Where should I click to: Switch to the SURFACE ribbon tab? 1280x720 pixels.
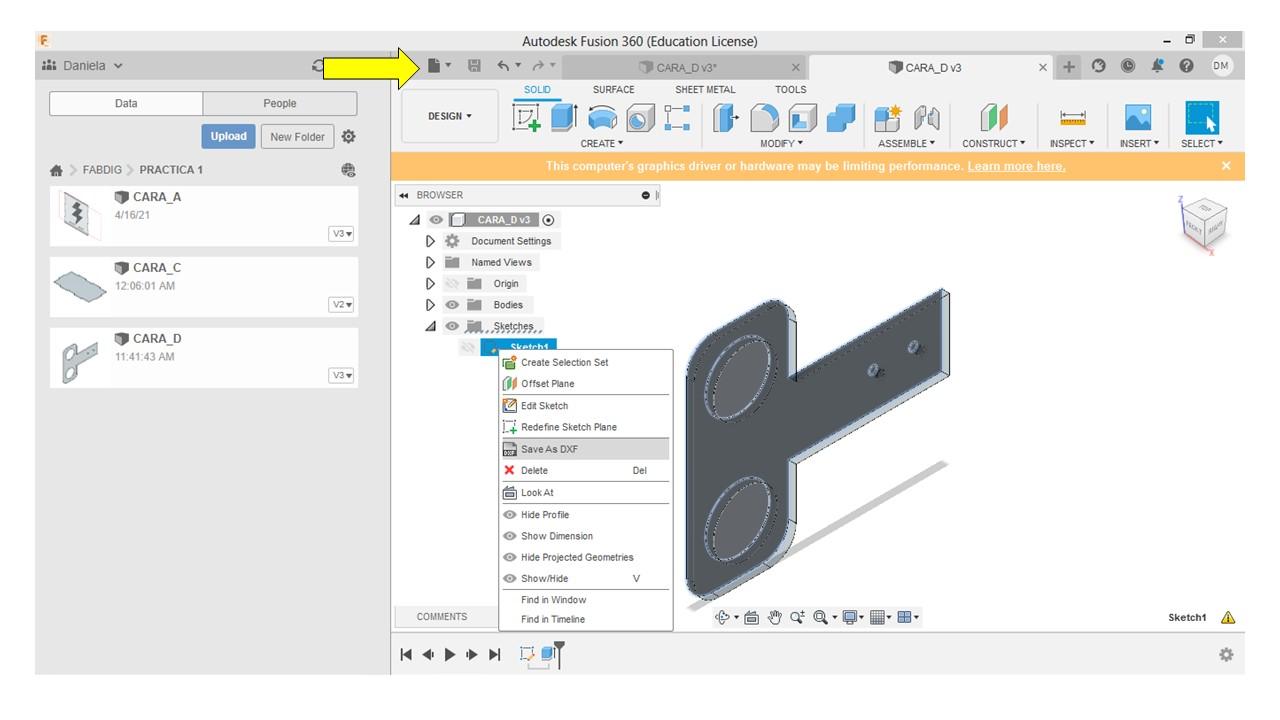(x=613, y=90)
